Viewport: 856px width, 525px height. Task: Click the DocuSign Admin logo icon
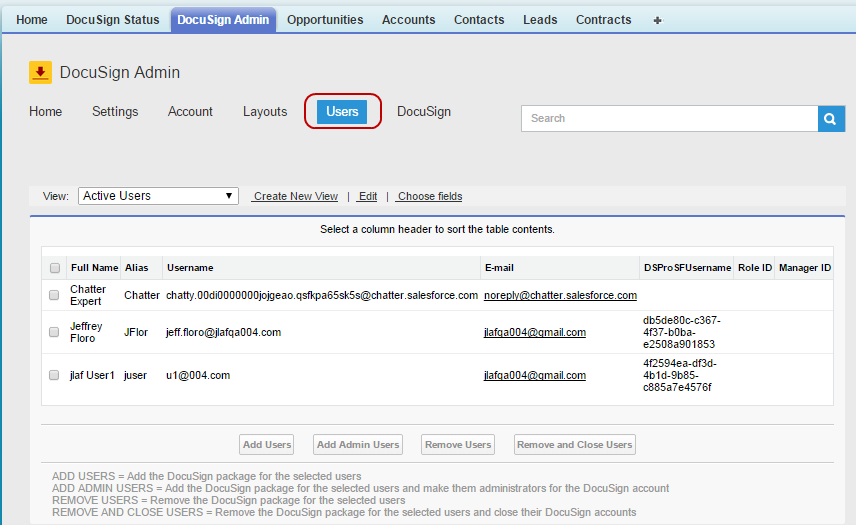coord(40,72)
